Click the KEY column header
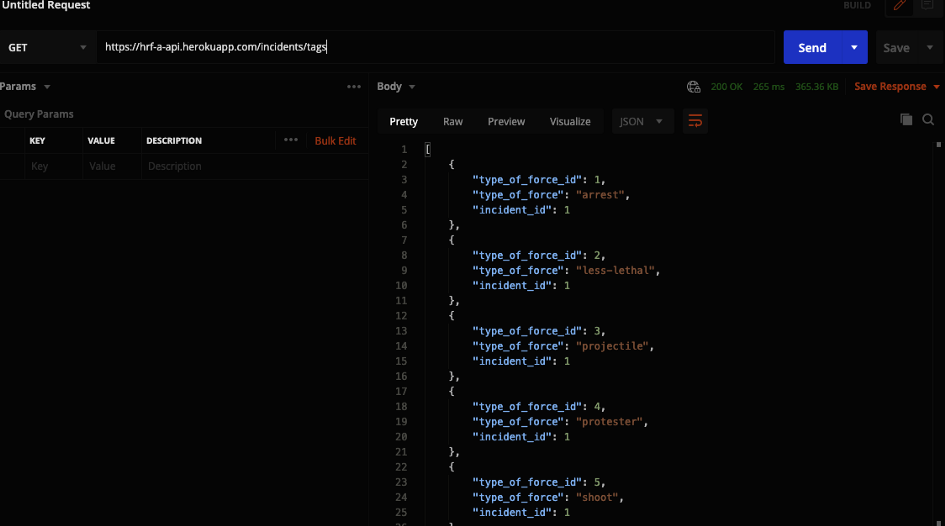945x526 pixels. pyautogui.click(x=37, y=140)
